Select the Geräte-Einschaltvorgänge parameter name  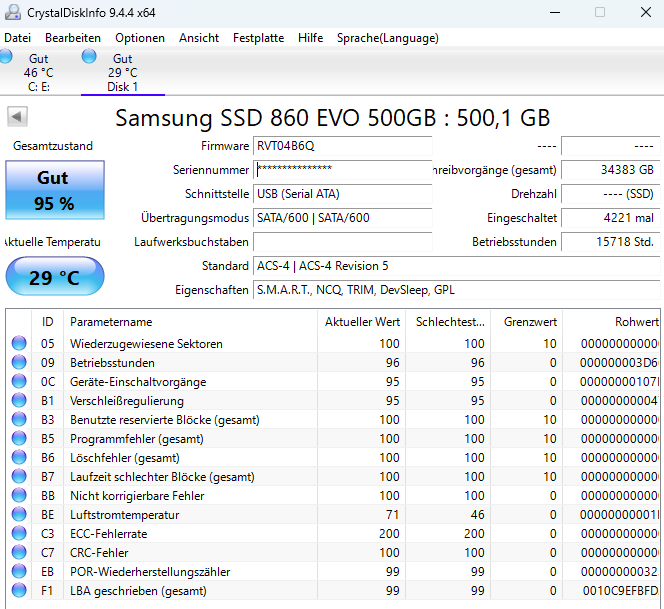[138, 382]
